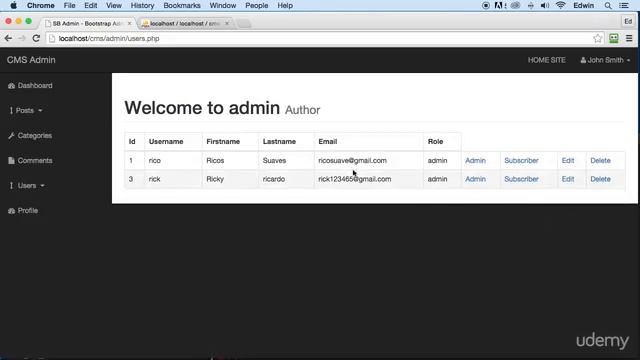The image size is (640, 360).
Task: Click the Categories wrench icon
Action: click(x=11, y=136)
